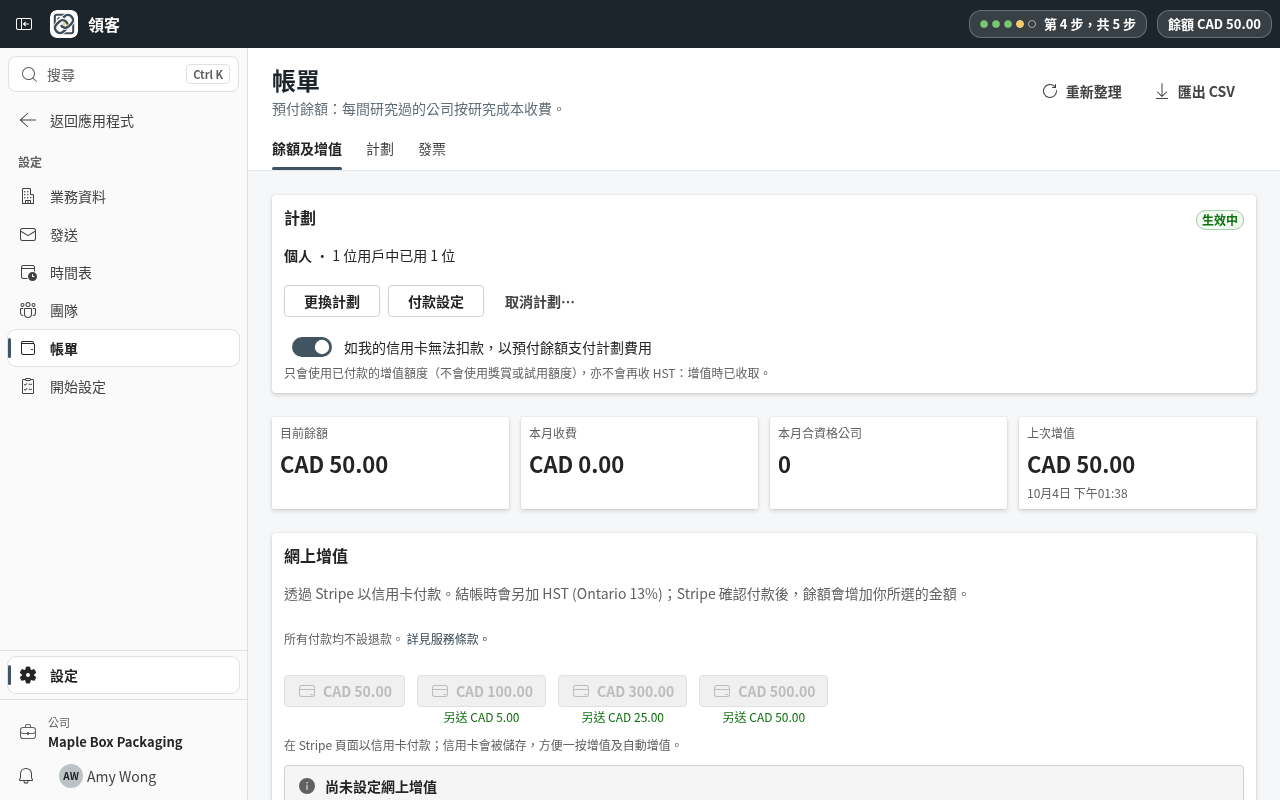The image size is (1280, 800).
Task: Select CAD 50.00 top-up amount
Action: point(345,691)
